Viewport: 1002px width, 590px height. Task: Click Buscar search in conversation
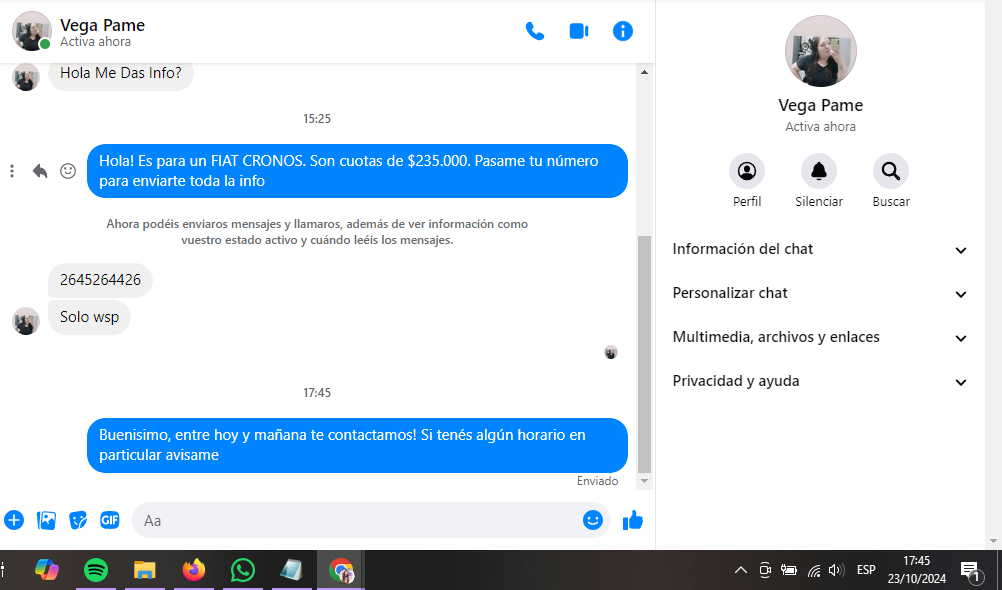[x=891, y=171]
